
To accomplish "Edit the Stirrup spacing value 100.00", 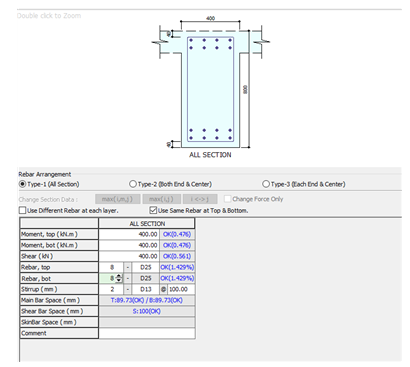I will pyautogui.click(x=181, y=289).
